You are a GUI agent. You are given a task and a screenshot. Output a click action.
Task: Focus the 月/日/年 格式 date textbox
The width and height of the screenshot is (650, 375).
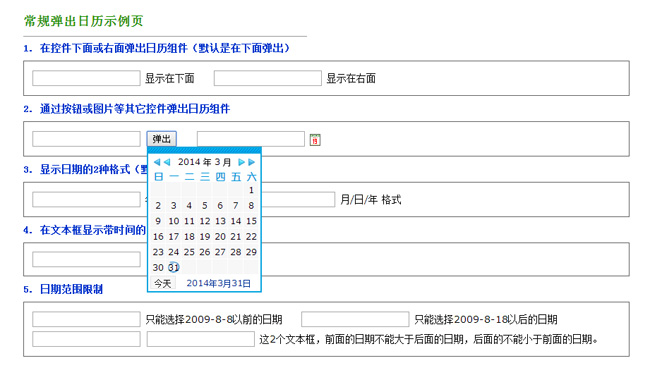[298, 199]
